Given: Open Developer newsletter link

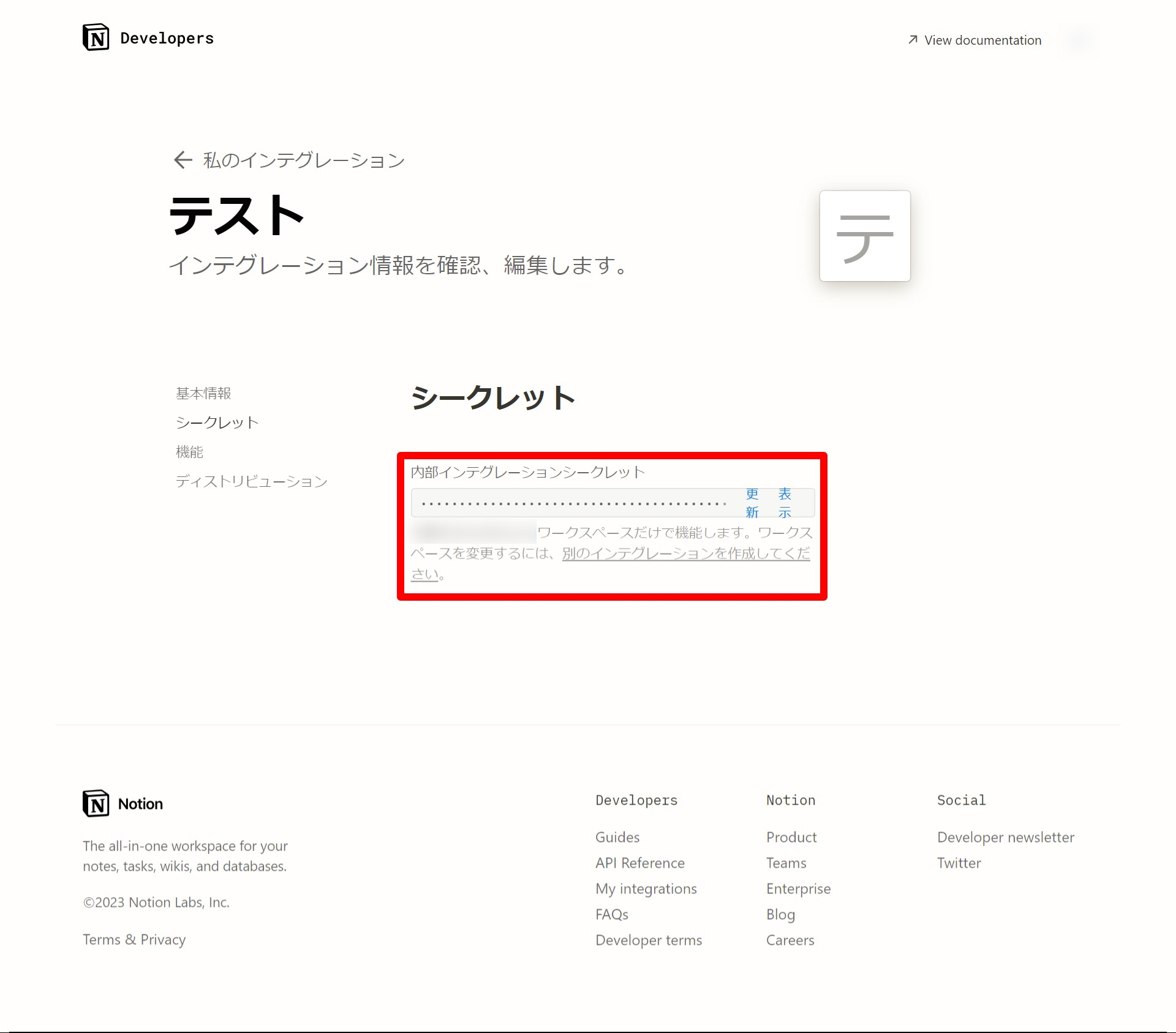Looking at the screenshot, I should pyautogui.click(x=1005, y=837).
